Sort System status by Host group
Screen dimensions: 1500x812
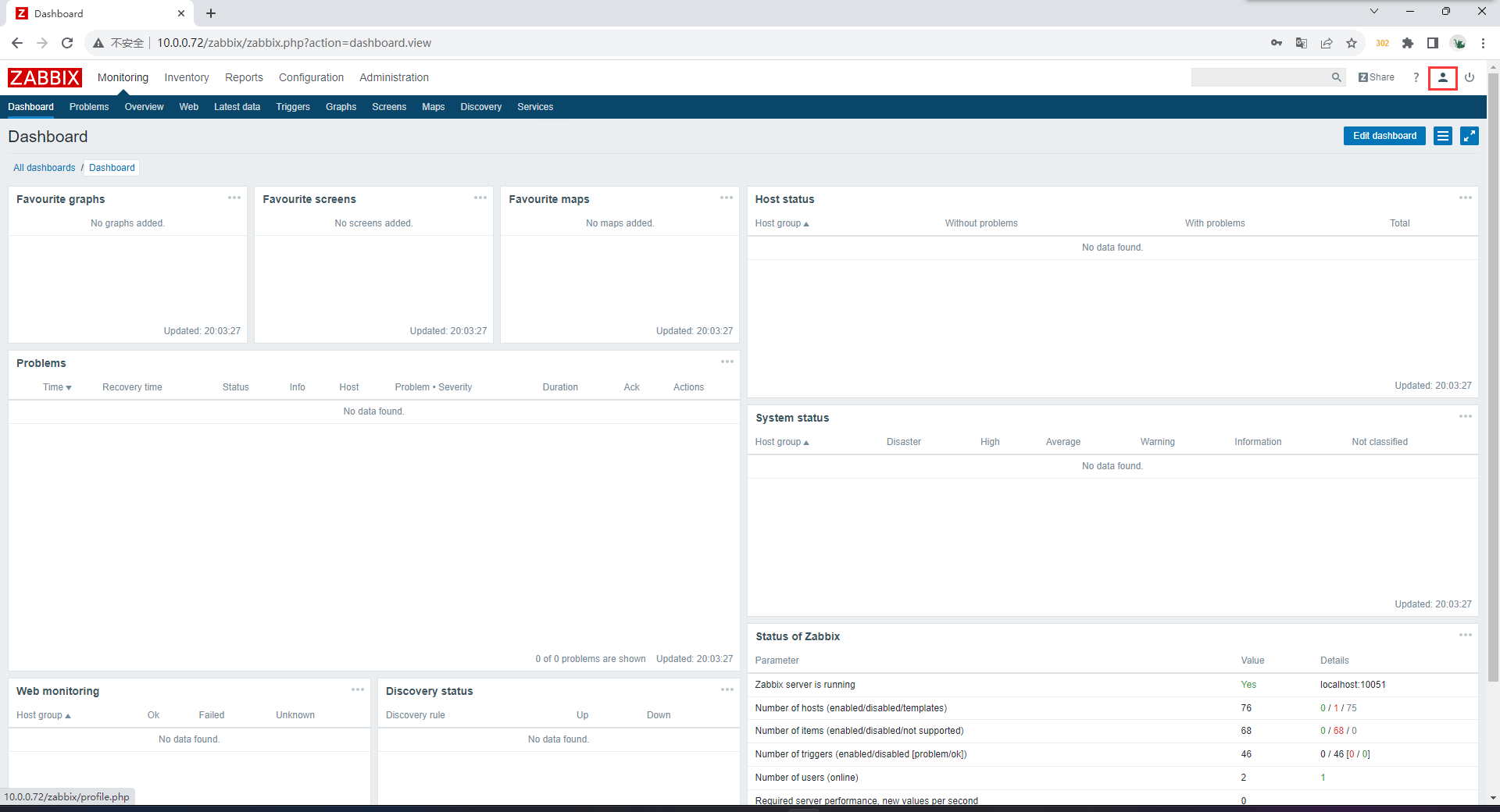click(782, 442)
